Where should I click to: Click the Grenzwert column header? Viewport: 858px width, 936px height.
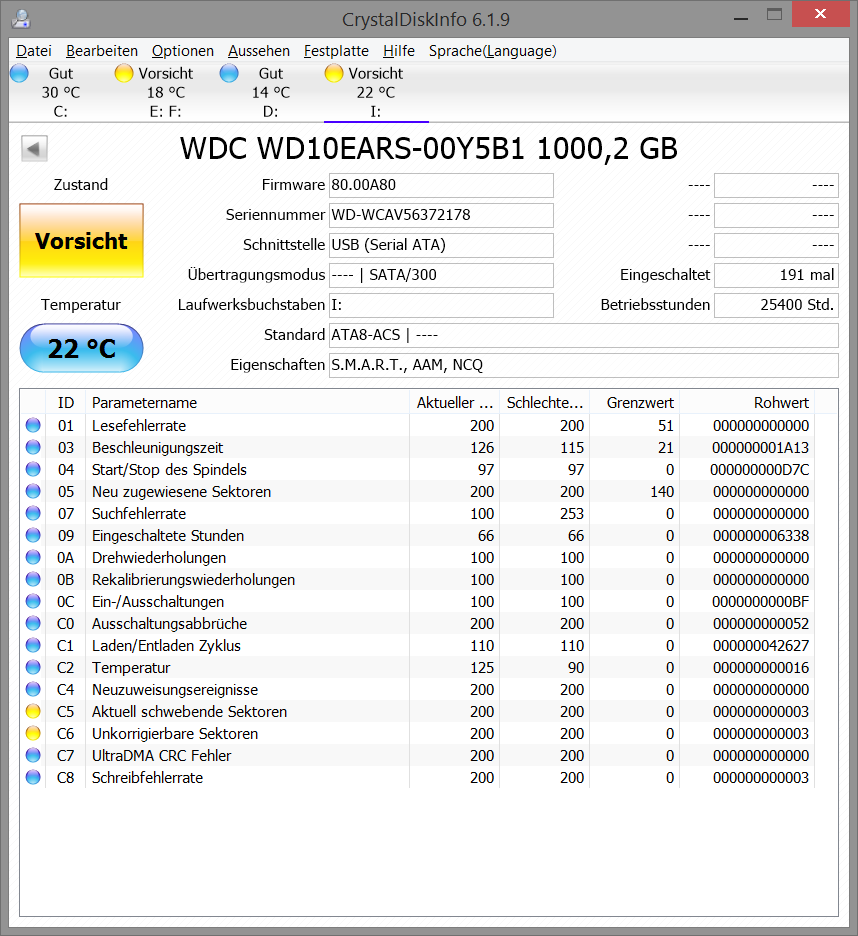[635, 403]
